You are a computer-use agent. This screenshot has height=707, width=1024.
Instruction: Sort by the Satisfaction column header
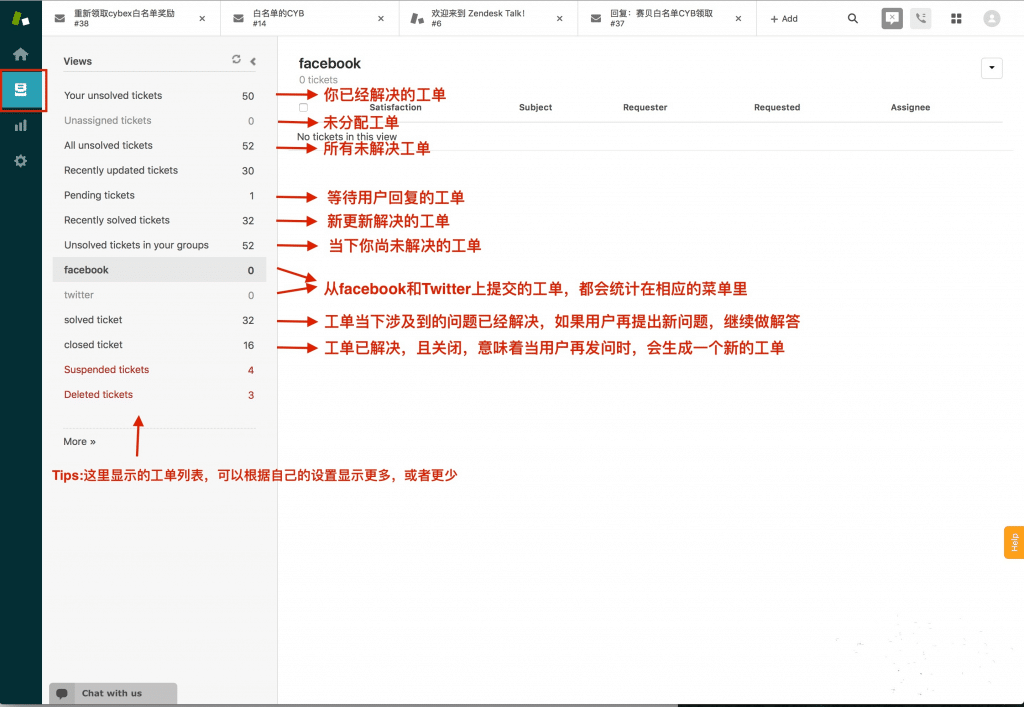pyautogui.click(x=395, y=107)
